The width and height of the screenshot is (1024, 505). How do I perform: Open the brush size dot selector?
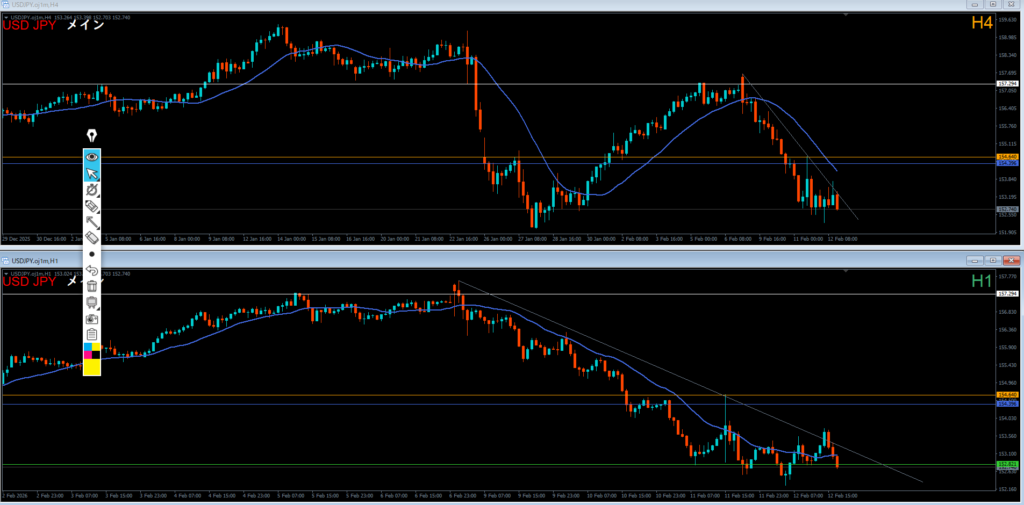click(x=91, y=254)
